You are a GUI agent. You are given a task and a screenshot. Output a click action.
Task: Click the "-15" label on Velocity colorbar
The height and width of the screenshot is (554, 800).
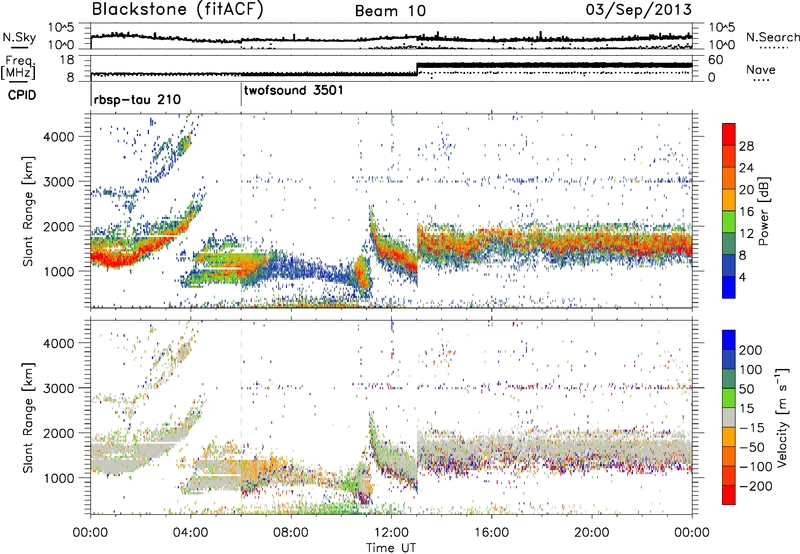pos(752,428)
